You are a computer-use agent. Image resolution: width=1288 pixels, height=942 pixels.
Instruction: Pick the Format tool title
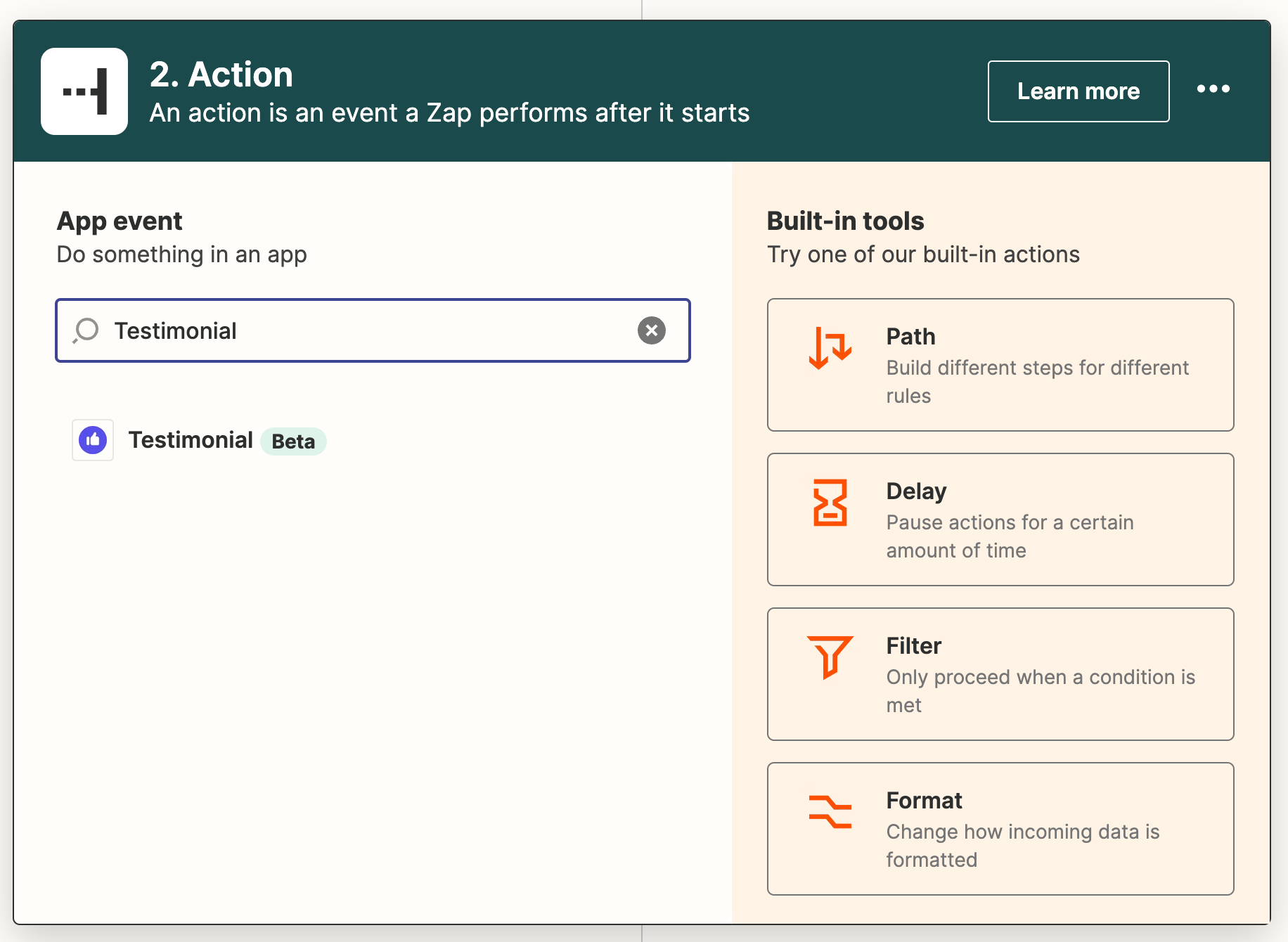coord(924,801)
